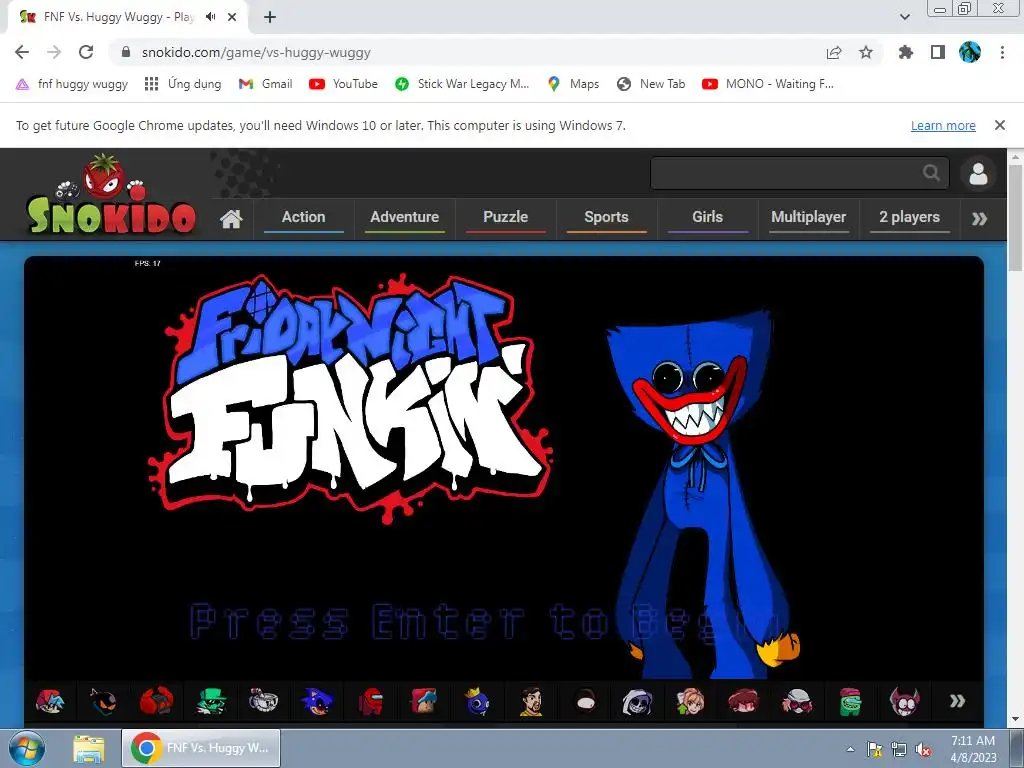Image resolution: width=1024 pixels, height=768 pixels.
Task: Open the Ứng dụng apps bookmark
Action: click(x=183, y=84)
